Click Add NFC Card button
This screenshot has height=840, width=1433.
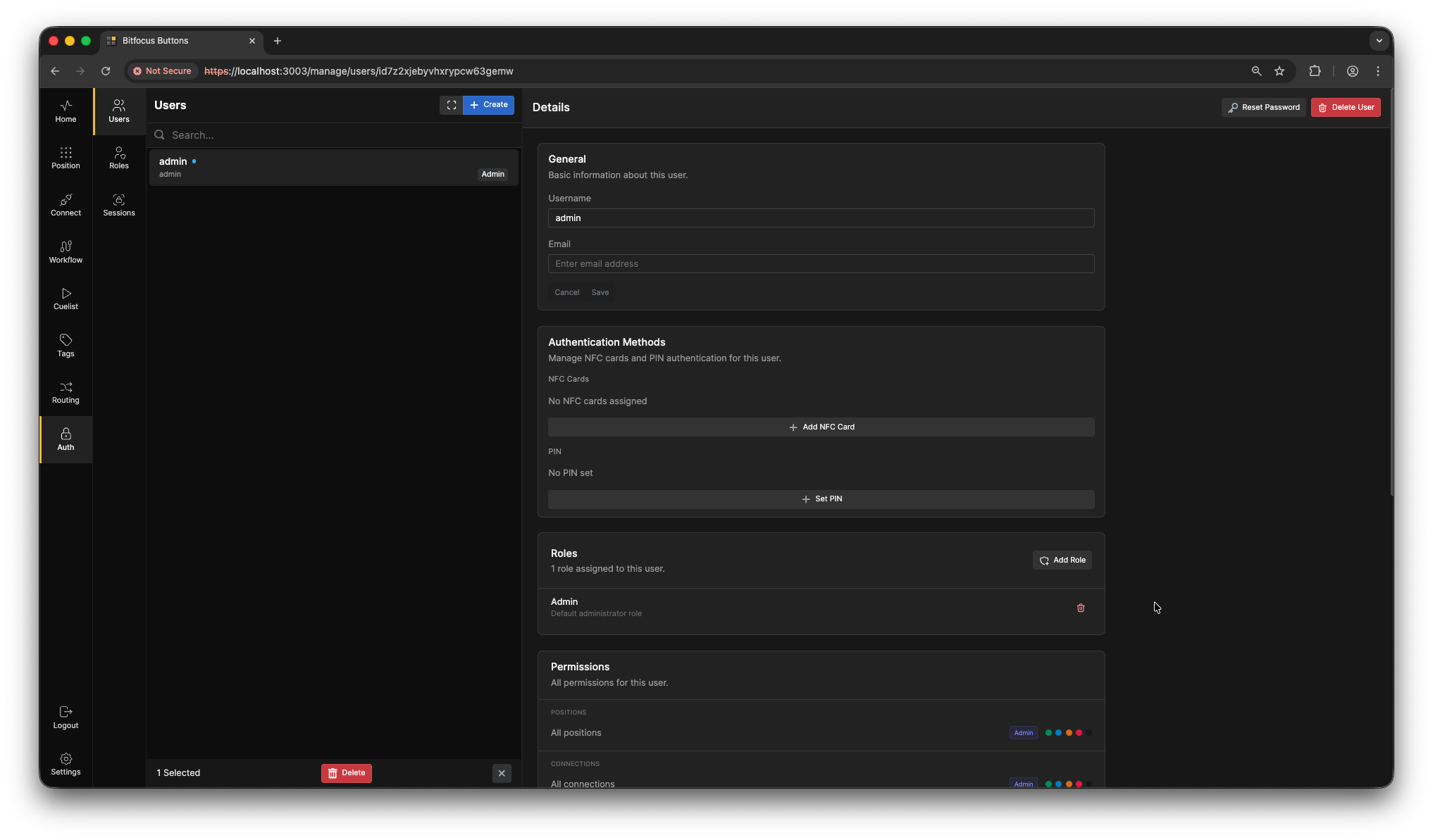[x=821, y=427]
